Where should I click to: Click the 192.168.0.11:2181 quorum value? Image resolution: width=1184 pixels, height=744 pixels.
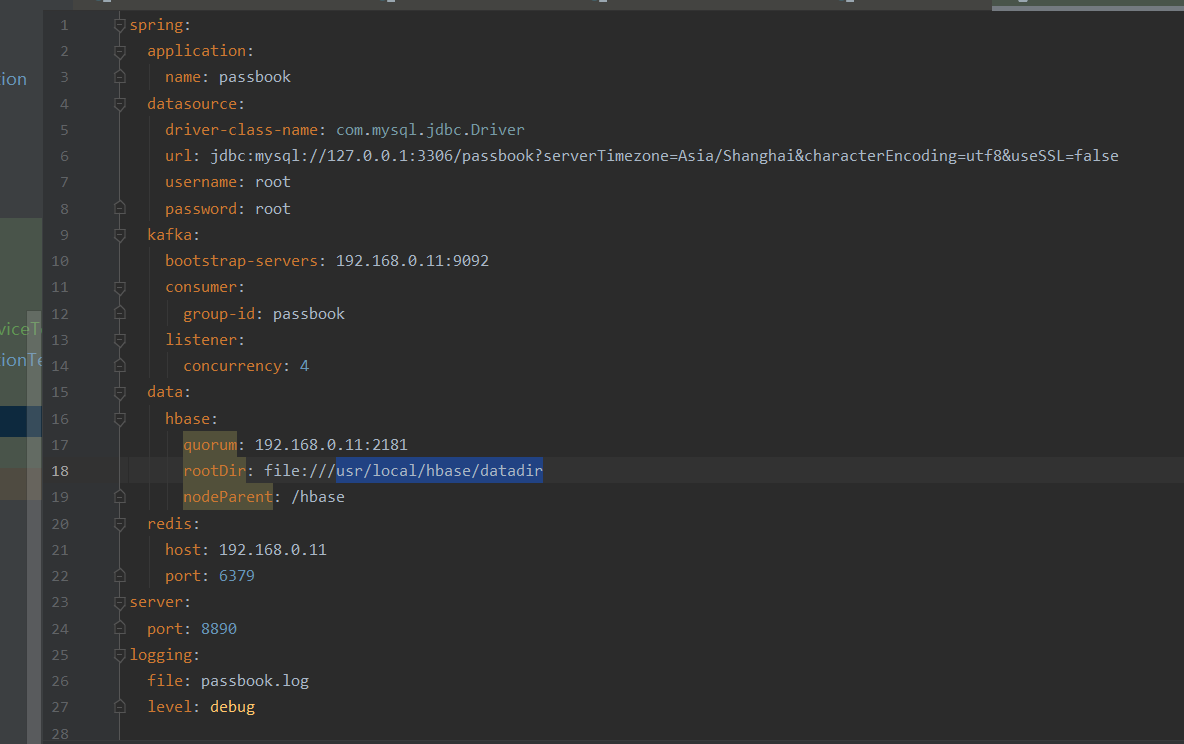coord(331,445)
